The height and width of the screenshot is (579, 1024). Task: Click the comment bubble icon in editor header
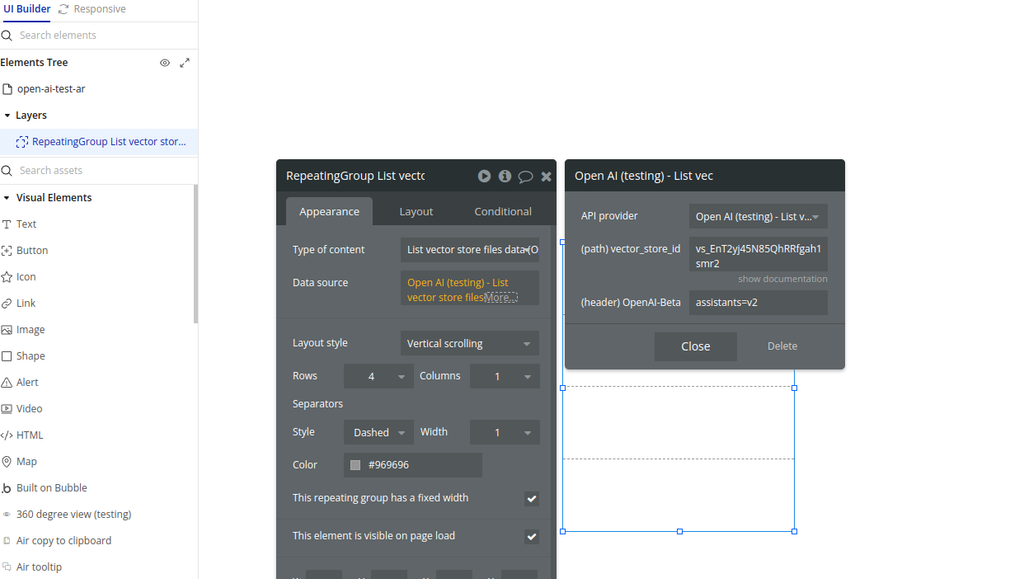[525, 176]
